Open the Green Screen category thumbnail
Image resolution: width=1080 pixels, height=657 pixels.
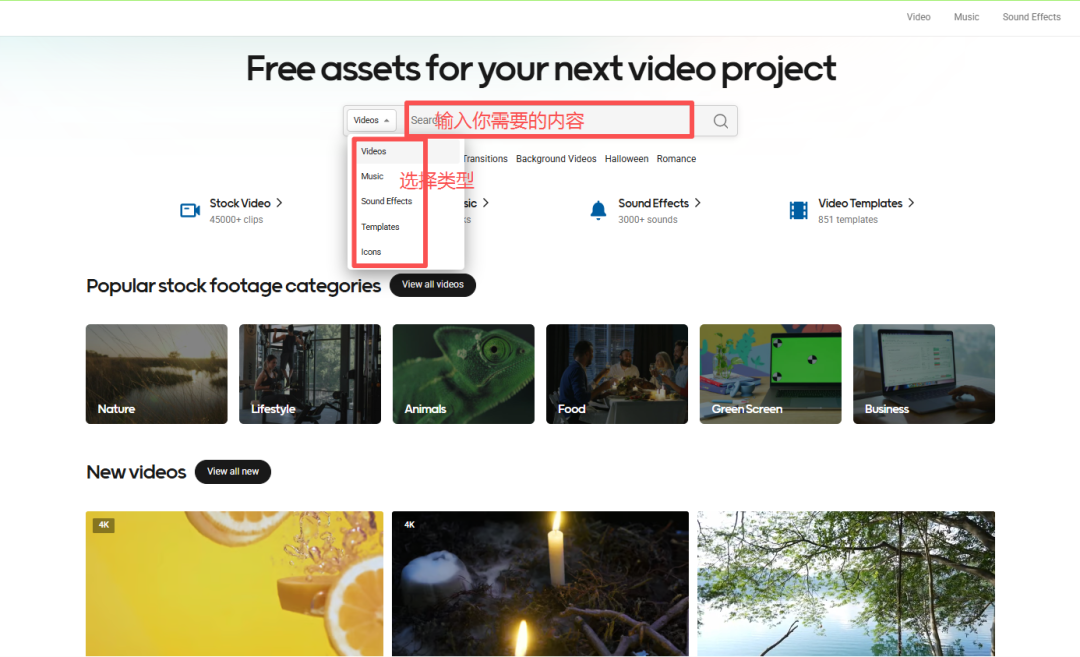point(770,374)
